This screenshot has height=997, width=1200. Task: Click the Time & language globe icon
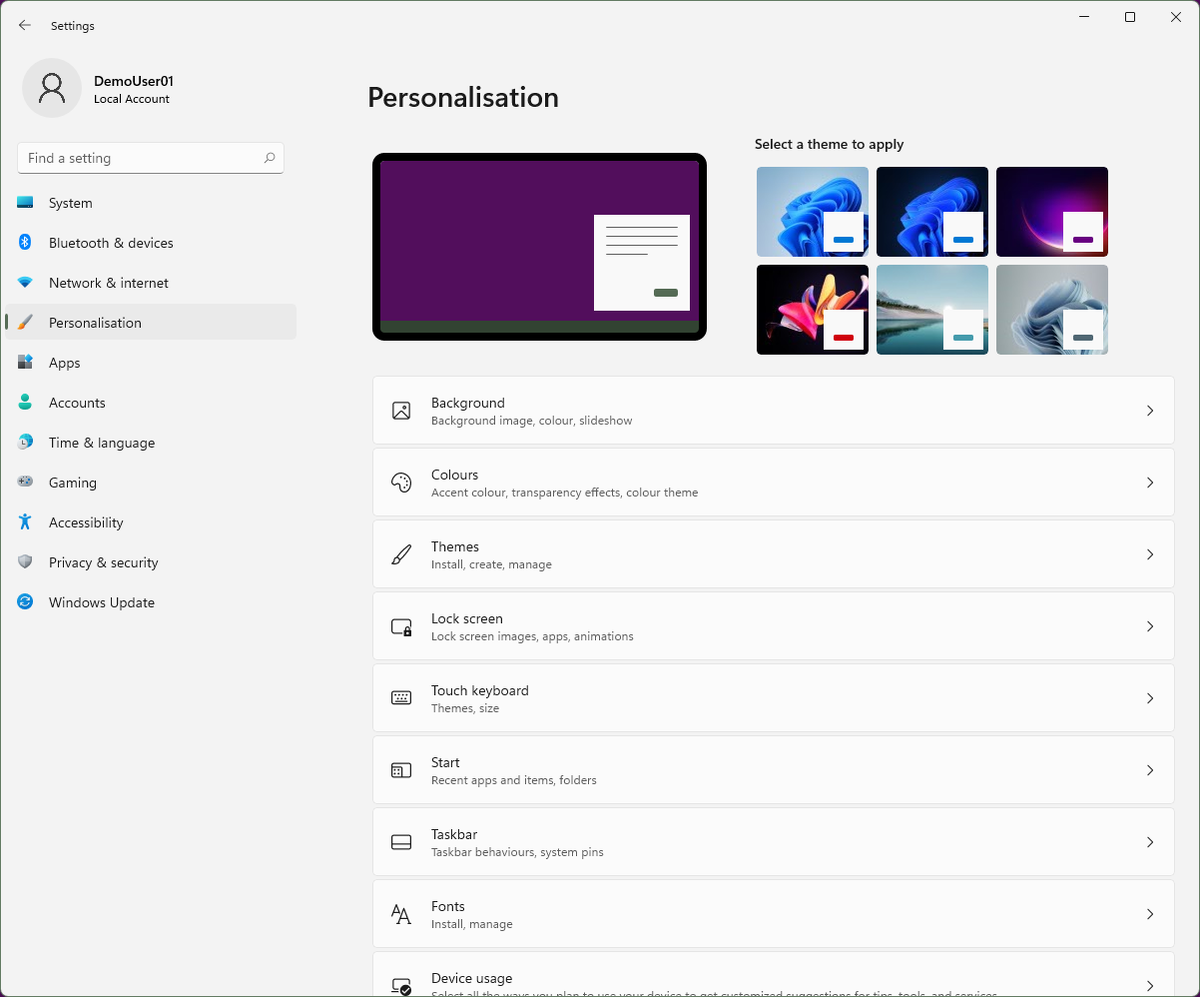(x=25, y=443)
